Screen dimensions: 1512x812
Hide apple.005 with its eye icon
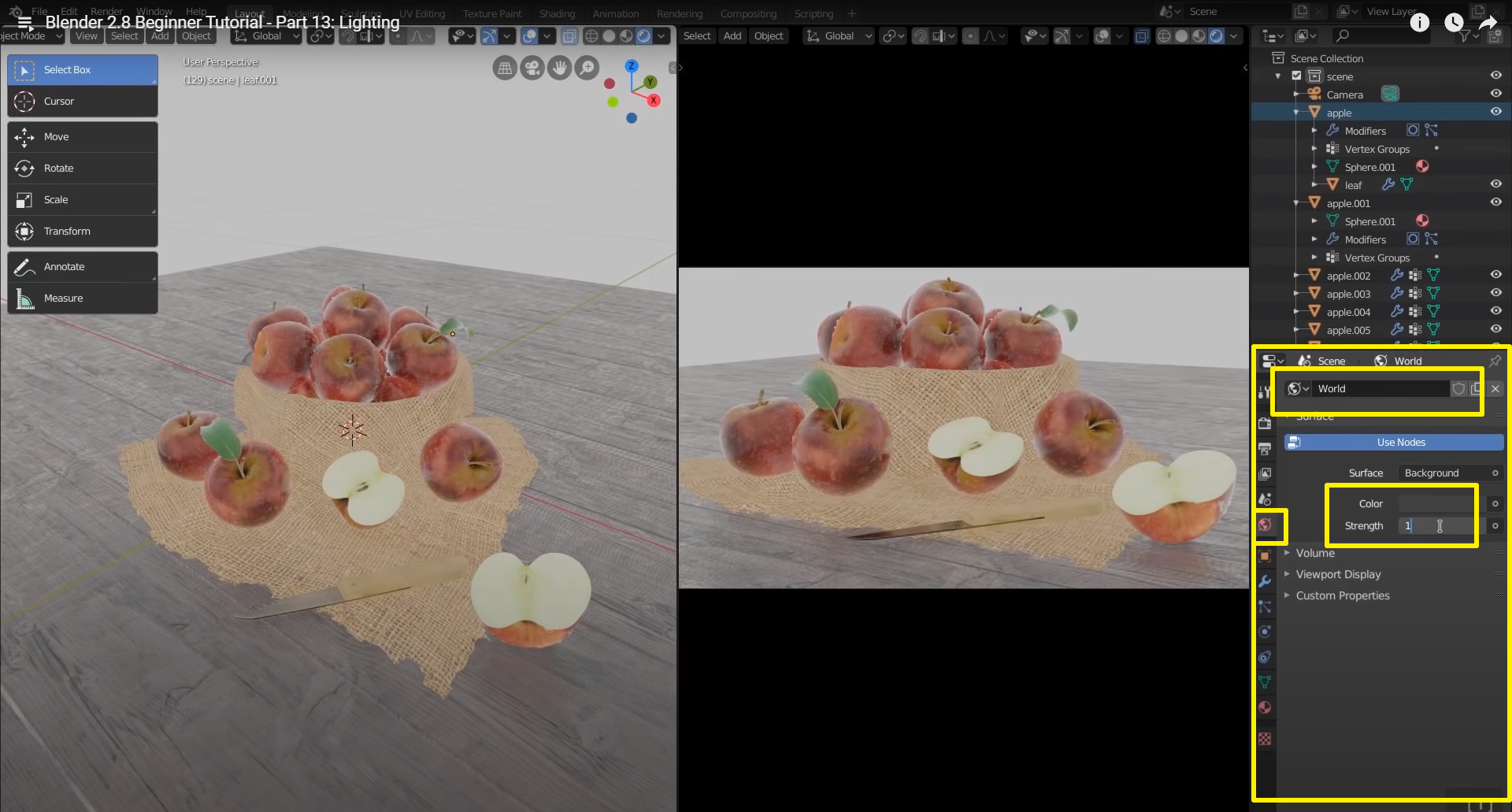point(1495,329)
